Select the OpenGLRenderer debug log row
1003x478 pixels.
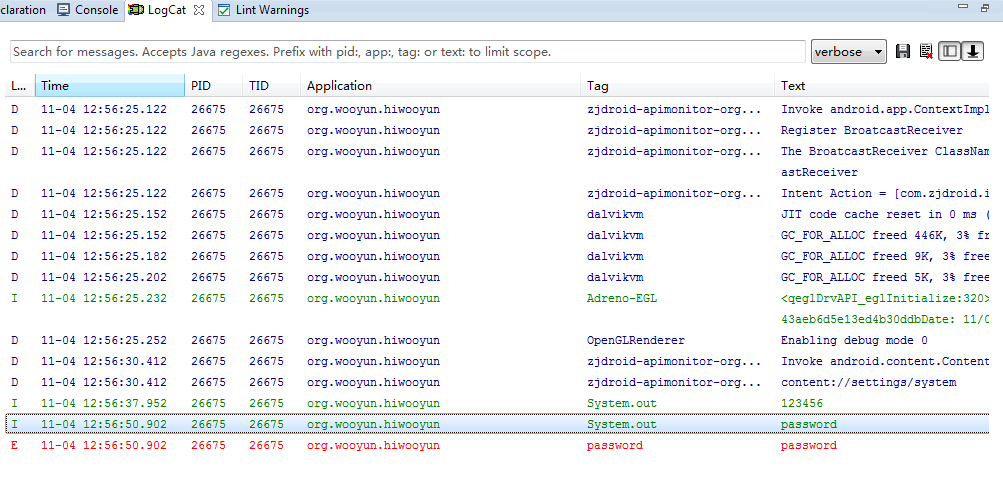pos(498,340)
